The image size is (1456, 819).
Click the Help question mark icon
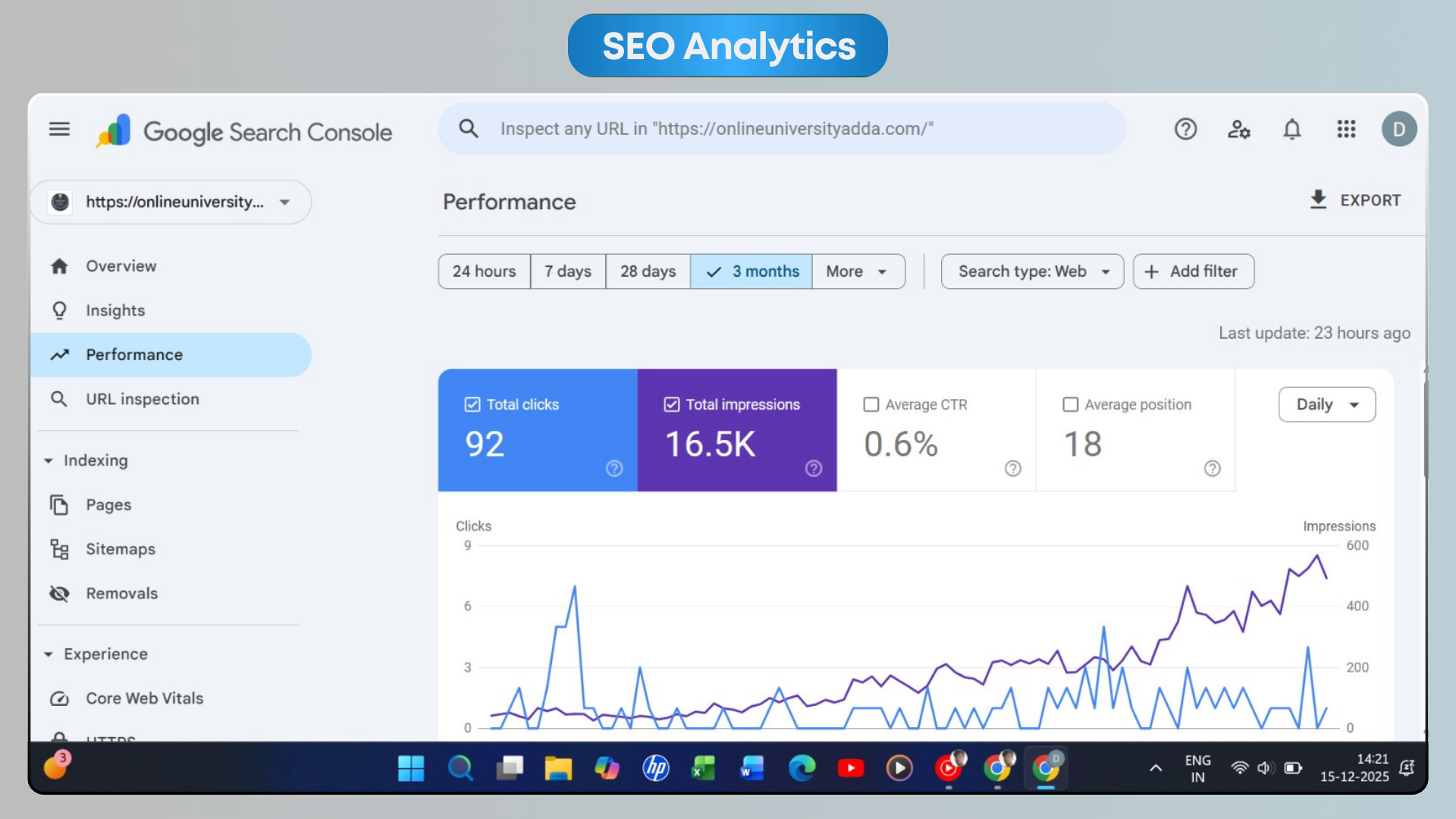point(1185,129)
